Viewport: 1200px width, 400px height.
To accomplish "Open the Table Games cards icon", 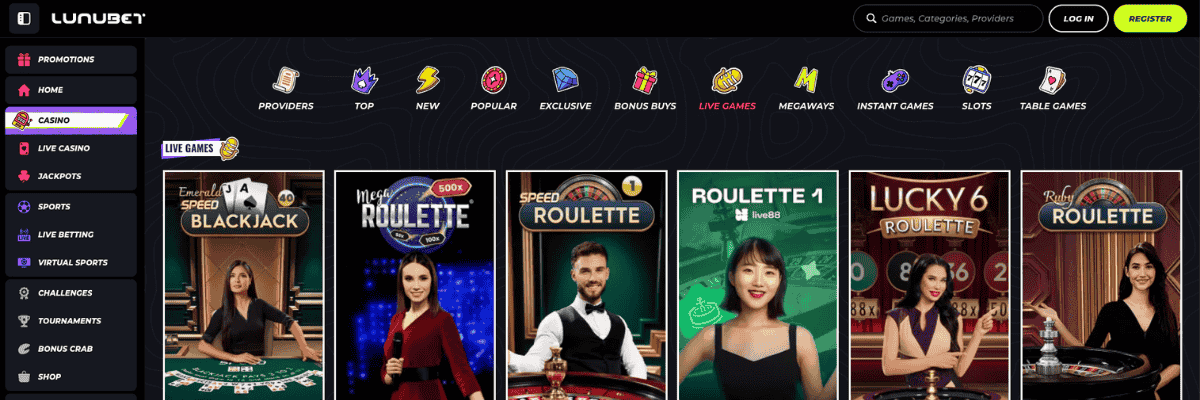I will [1052, 80].
